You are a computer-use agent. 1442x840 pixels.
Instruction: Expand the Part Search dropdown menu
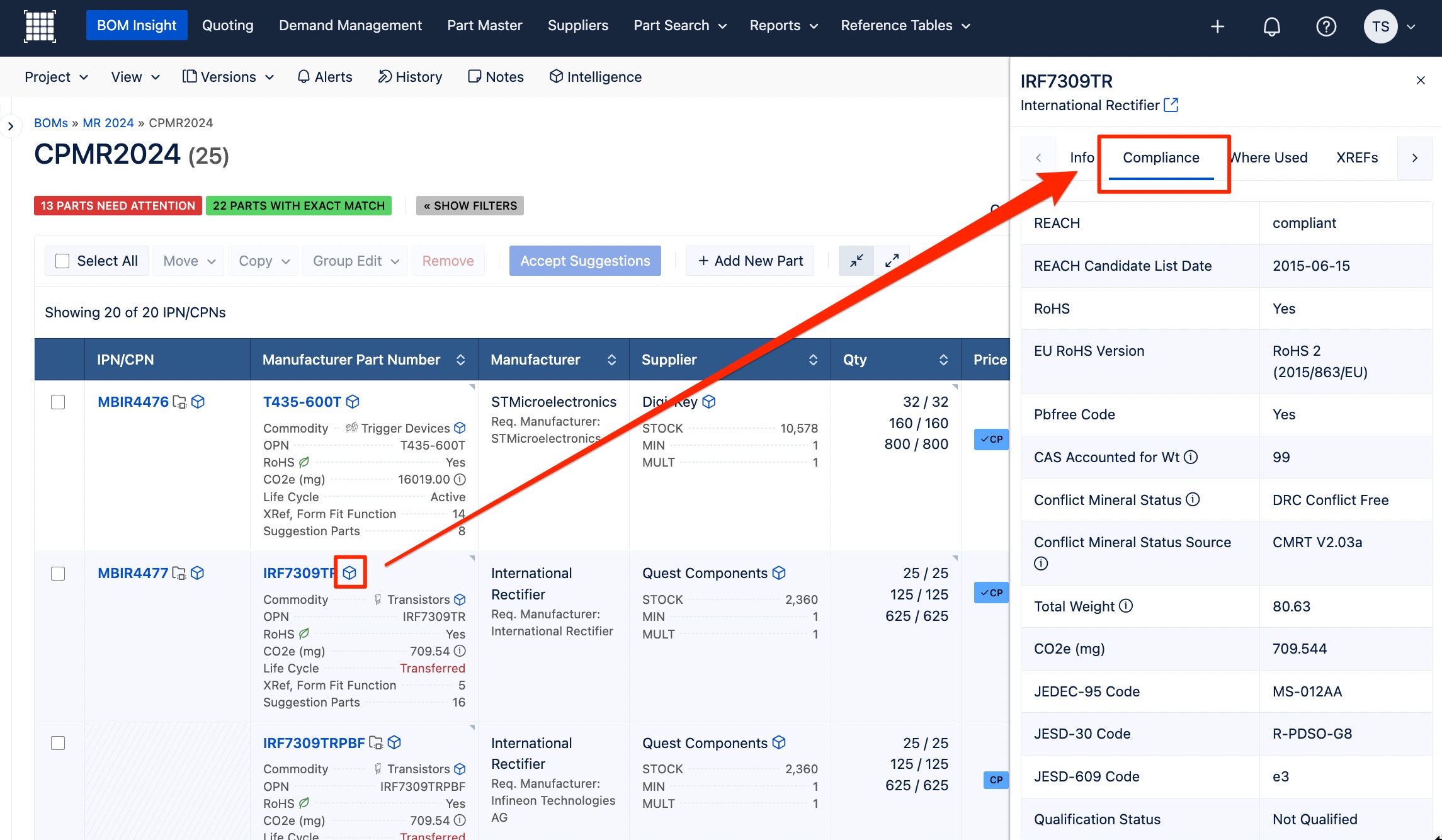coord(679,25)
